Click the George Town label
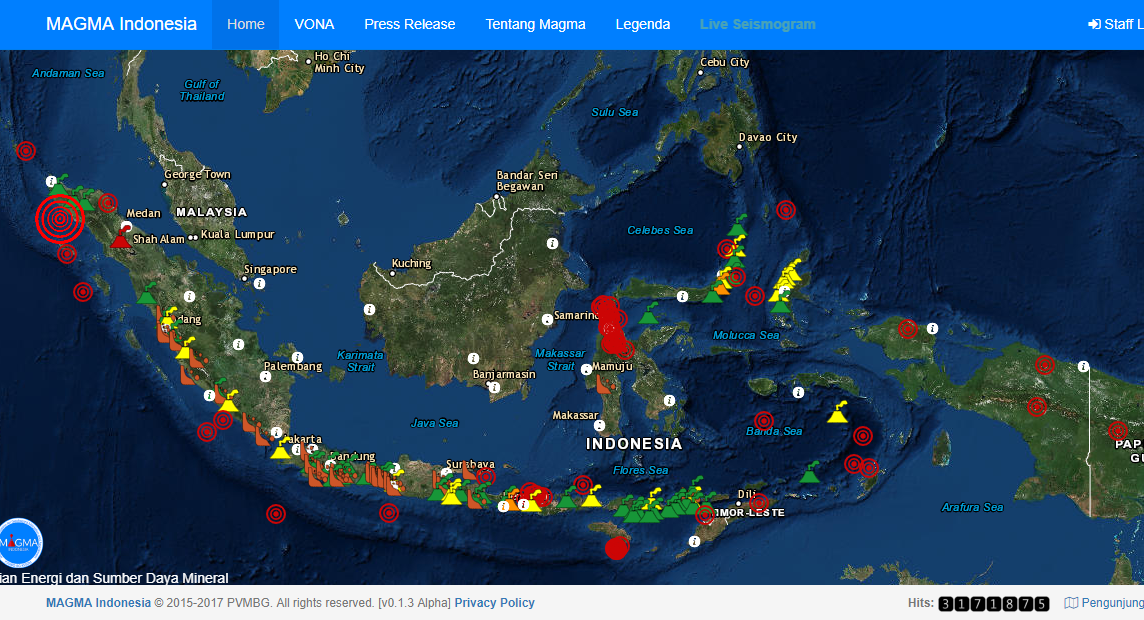Screen dimensions: 1144x620 point(197,174)
